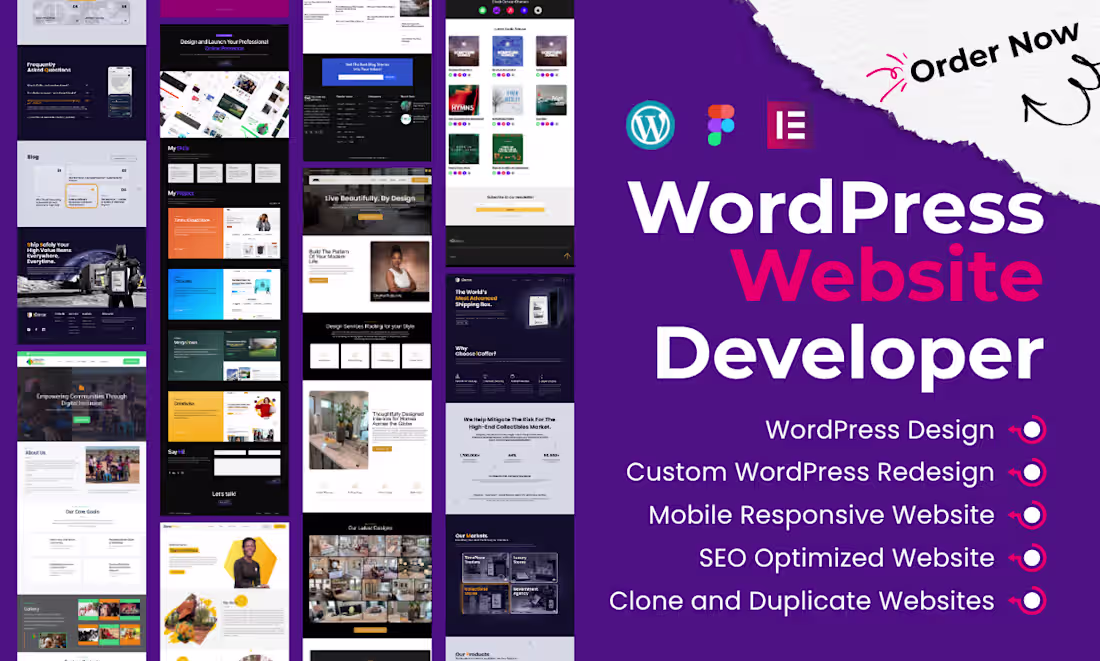Click the bullet icon beside Custom WordPress Redesign

(1028, 472)
